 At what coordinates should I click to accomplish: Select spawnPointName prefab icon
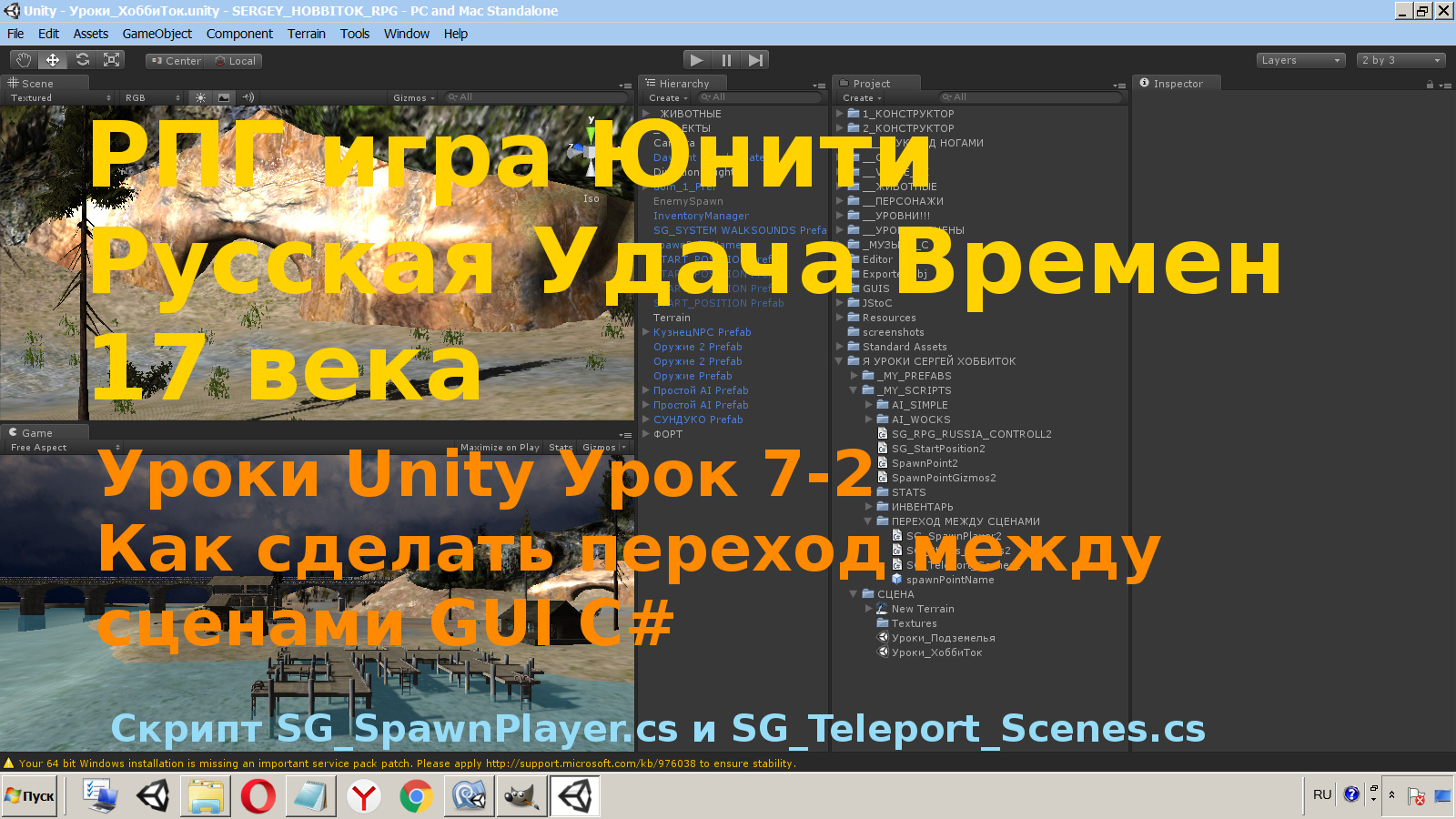pos(897,580)
